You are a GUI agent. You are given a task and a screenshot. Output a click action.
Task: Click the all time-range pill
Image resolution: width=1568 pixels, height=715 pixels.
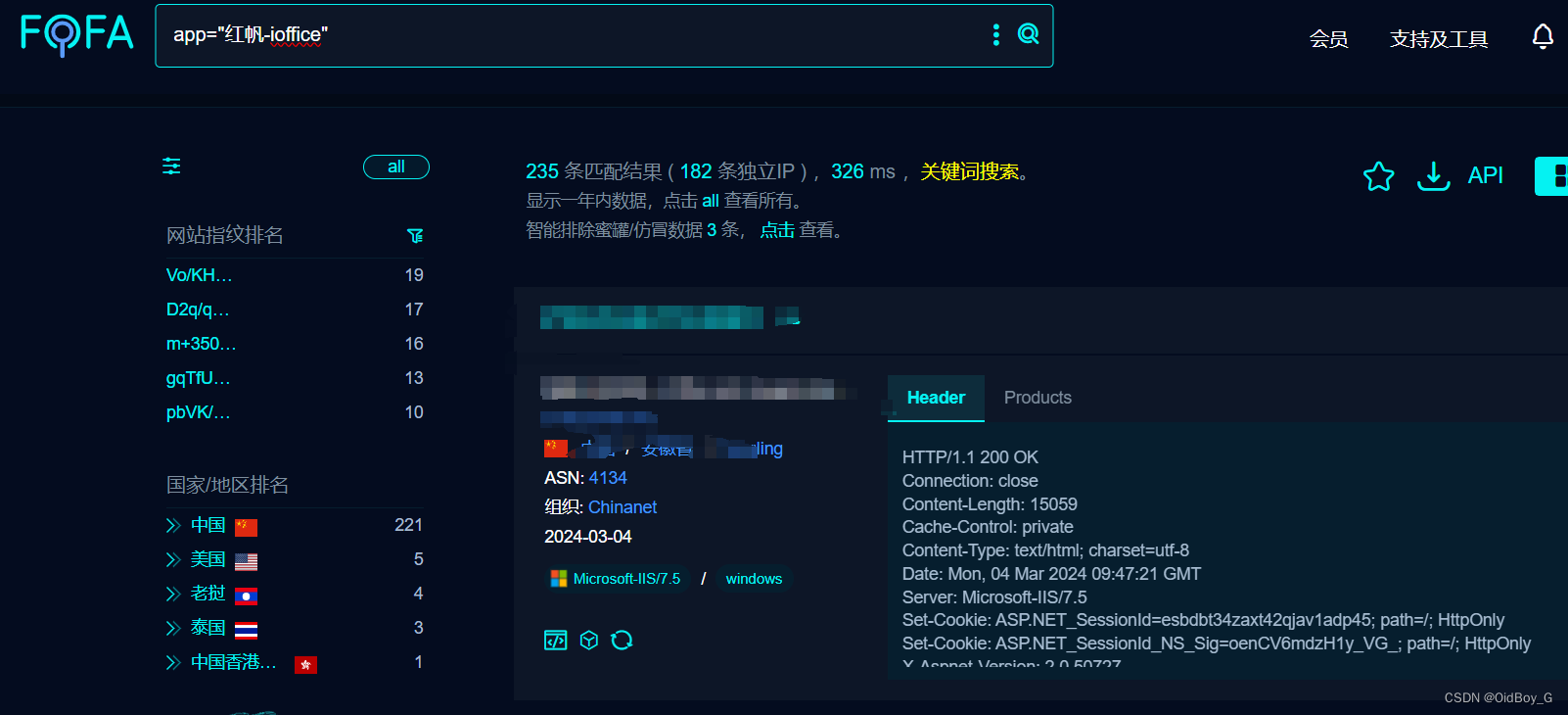tap(396, 167)
